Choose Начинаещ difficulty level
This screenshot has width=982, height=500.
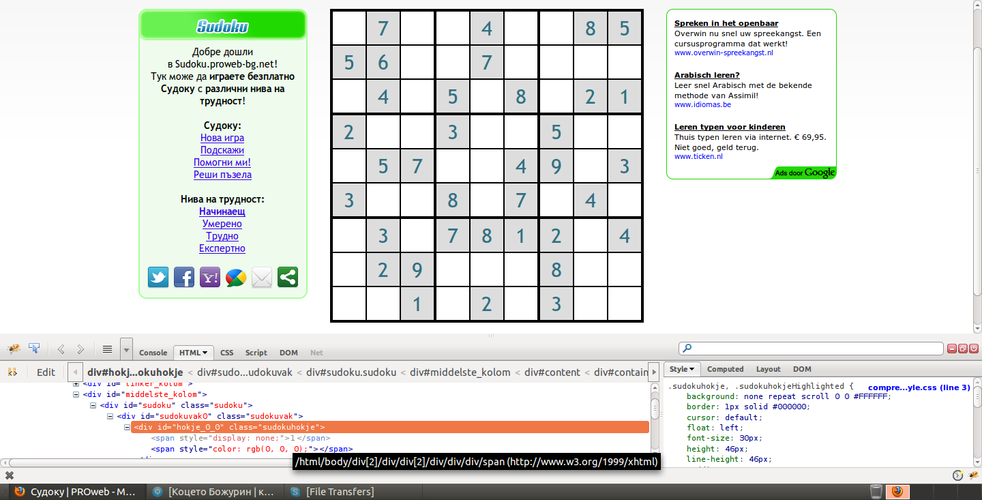click(222, 212)
